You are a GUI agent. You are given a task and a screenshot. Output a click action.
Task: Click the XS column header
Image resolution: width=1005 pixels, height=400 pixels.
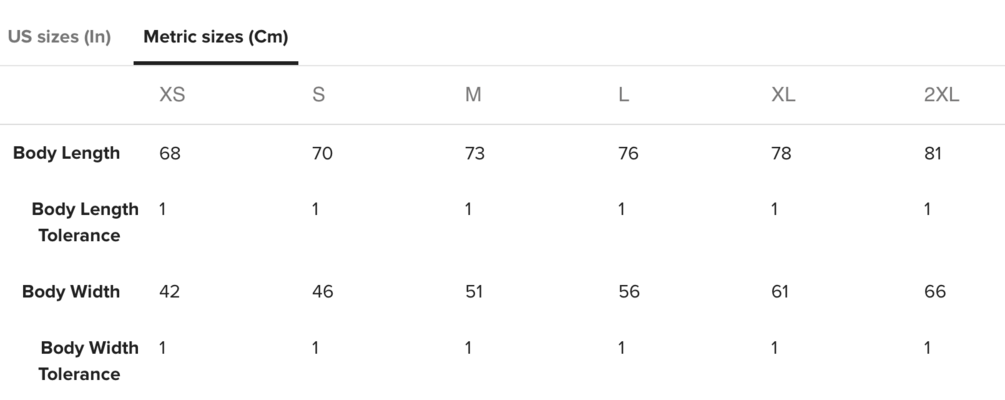pos(172,95)
